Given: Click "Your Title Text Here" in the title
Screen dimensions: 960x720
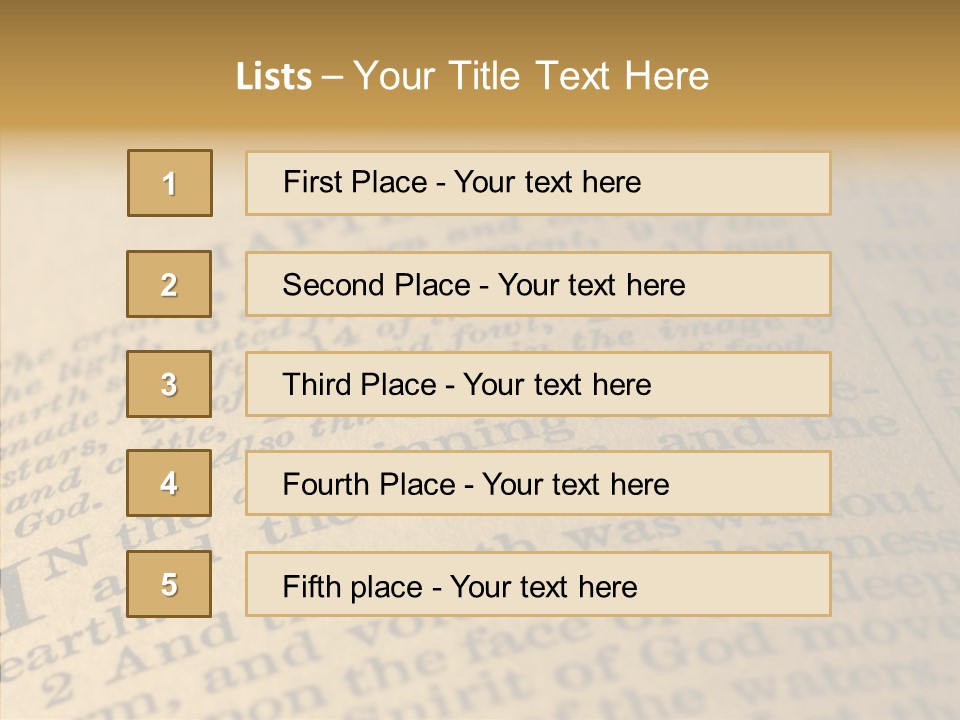Looking at the screenshot, I should pos(530,76).
